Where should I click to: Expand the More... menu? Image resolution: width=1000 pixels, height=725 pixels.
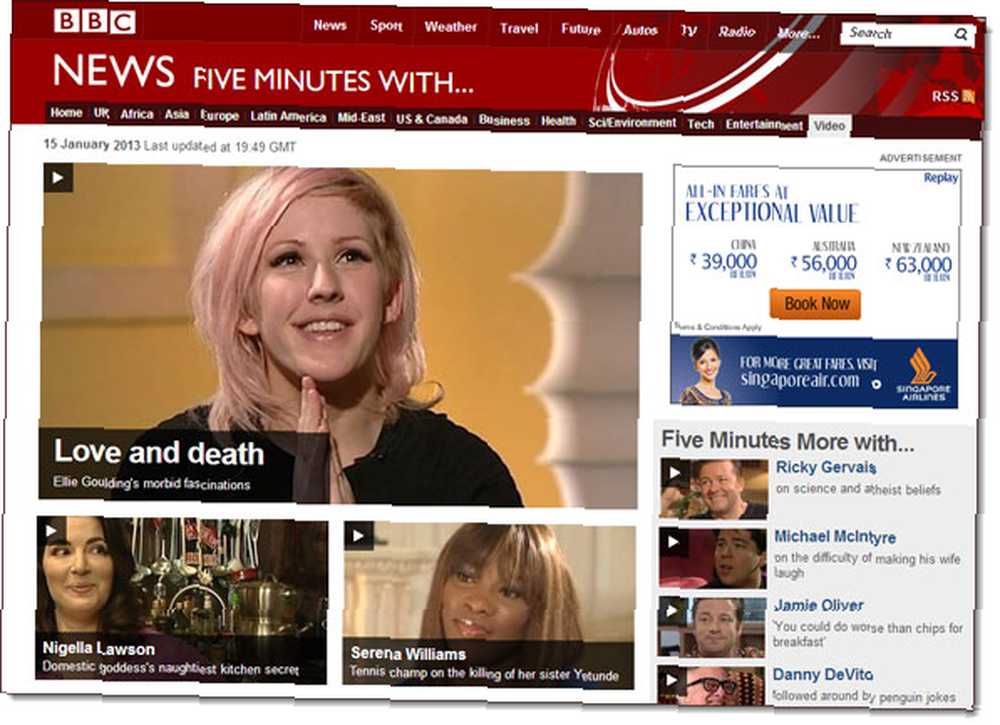[798, 33]
